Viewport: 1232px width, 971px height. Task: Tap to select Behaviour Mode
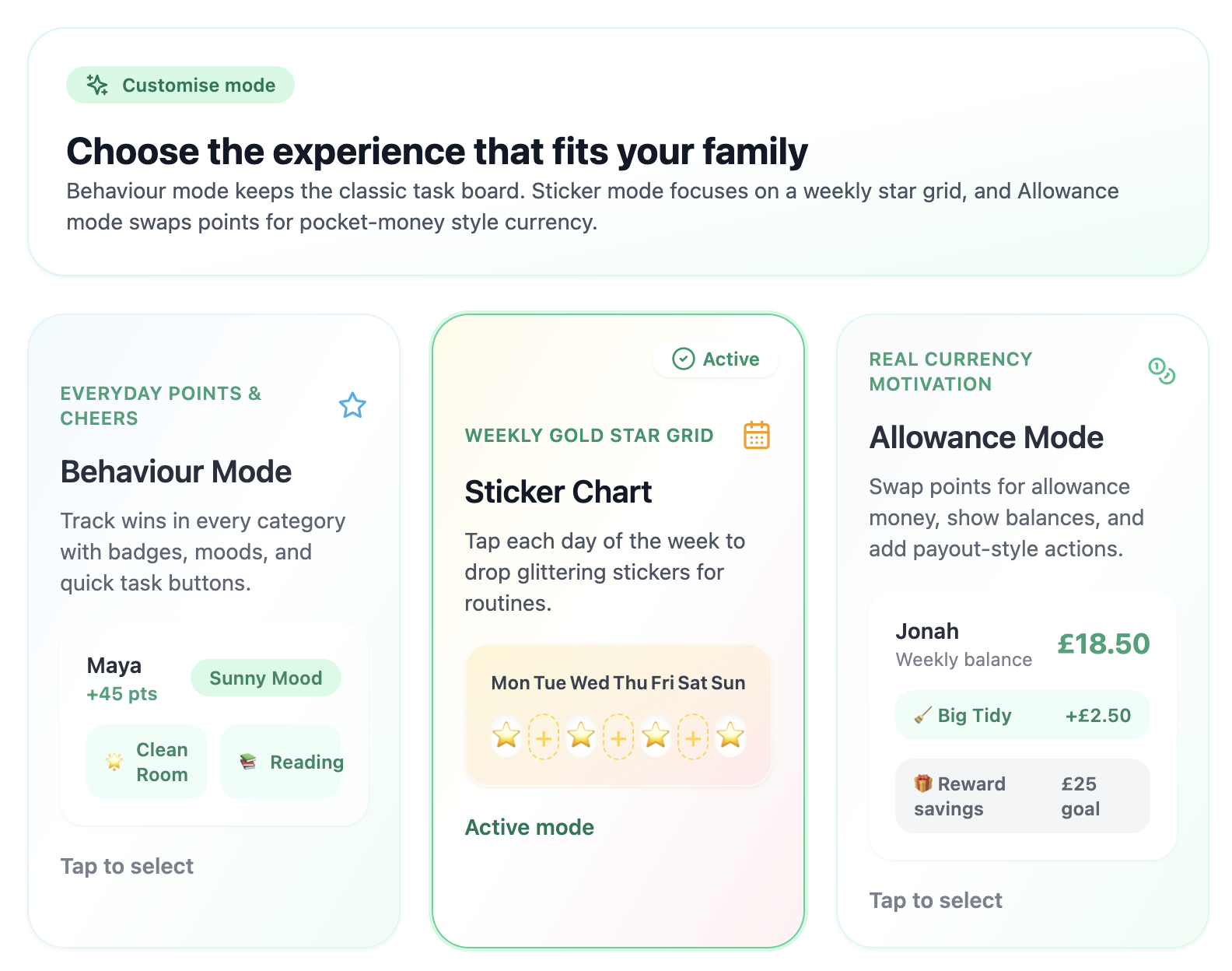pyautogui.click(x=127, y=866)
